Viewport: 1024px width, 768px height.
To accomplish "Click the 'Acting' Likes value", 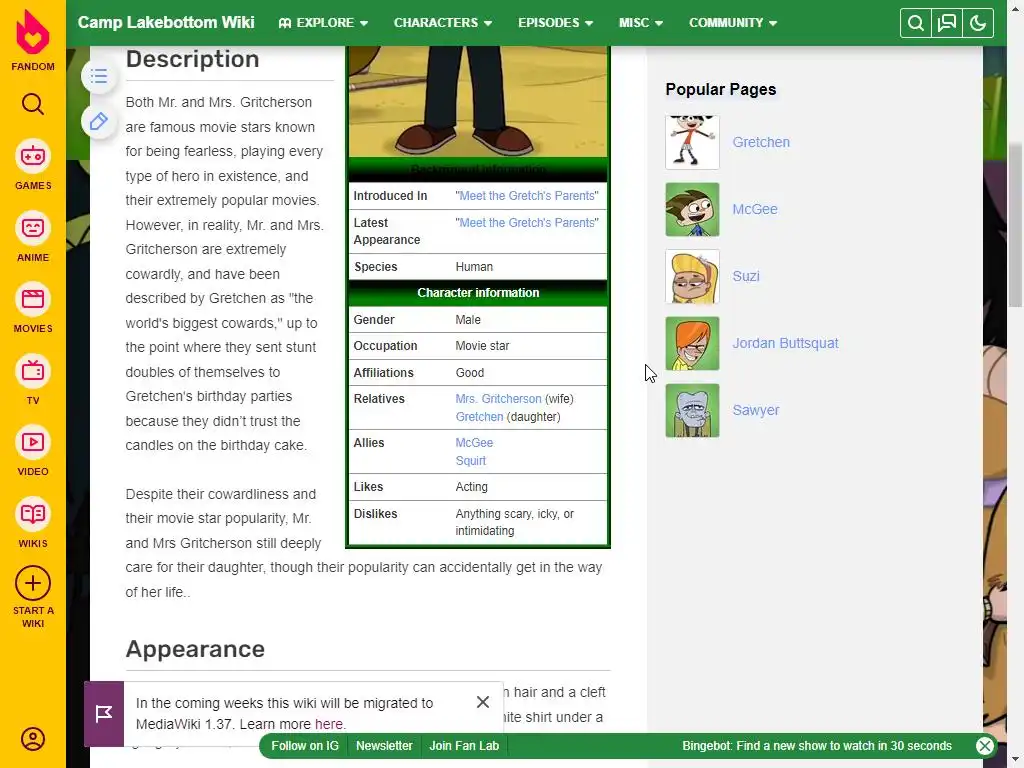I will (472, 487).
